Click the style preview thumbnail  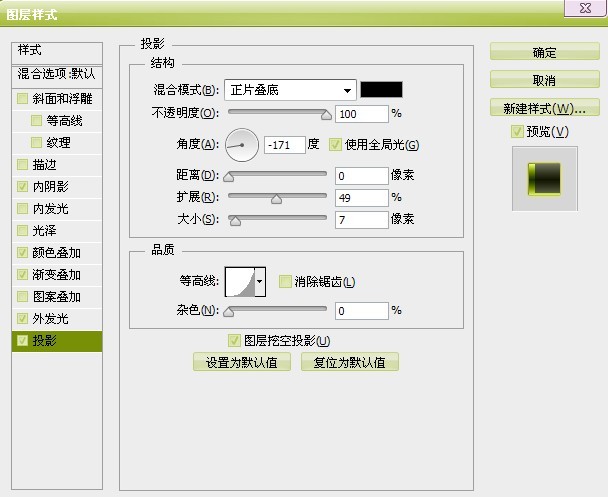(544, 179)
